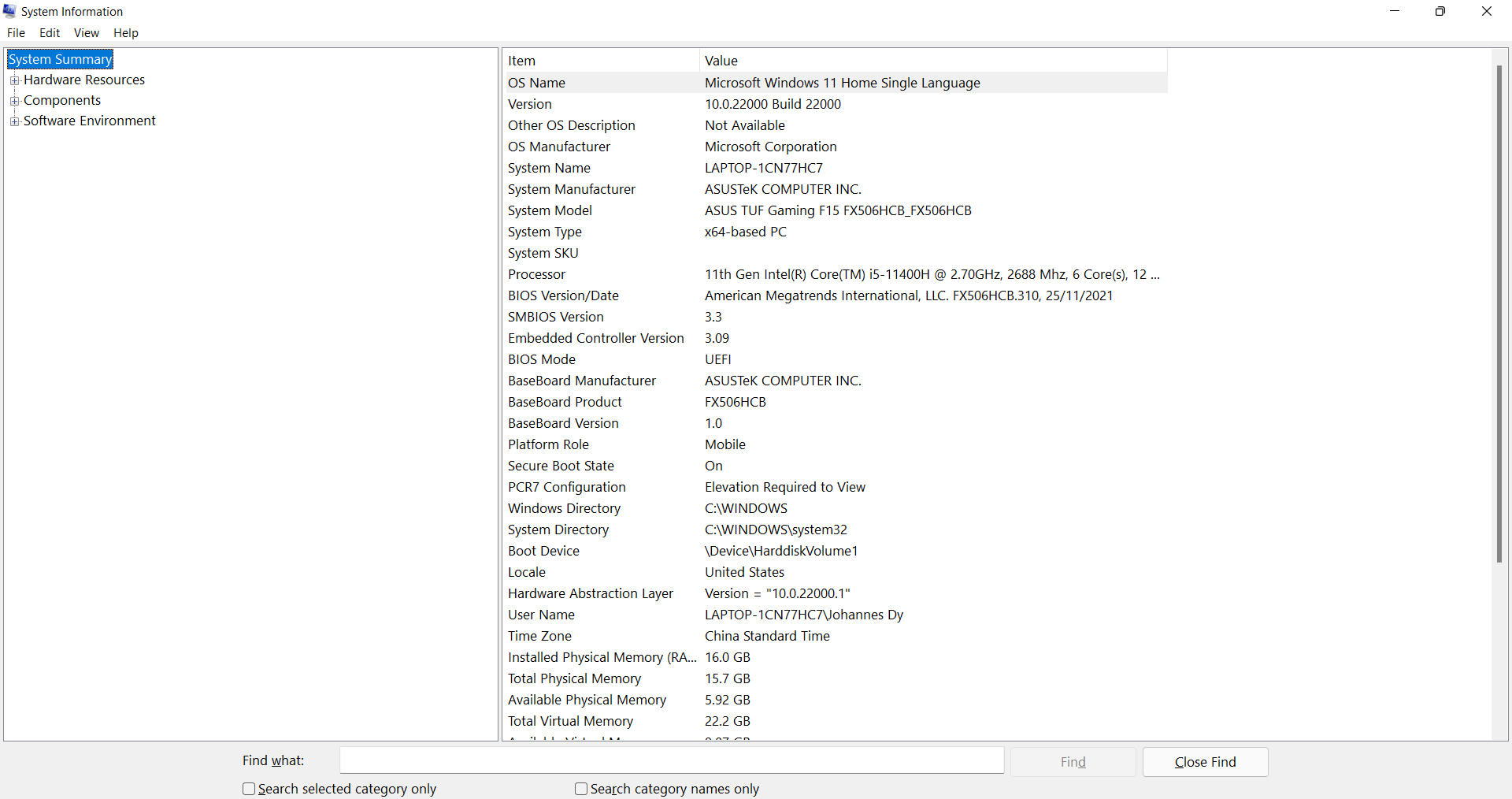Image resolution: width=1512 pixels, height=799 pixels.
Task: Click the System Information app icon
Action: pos(9,11)
